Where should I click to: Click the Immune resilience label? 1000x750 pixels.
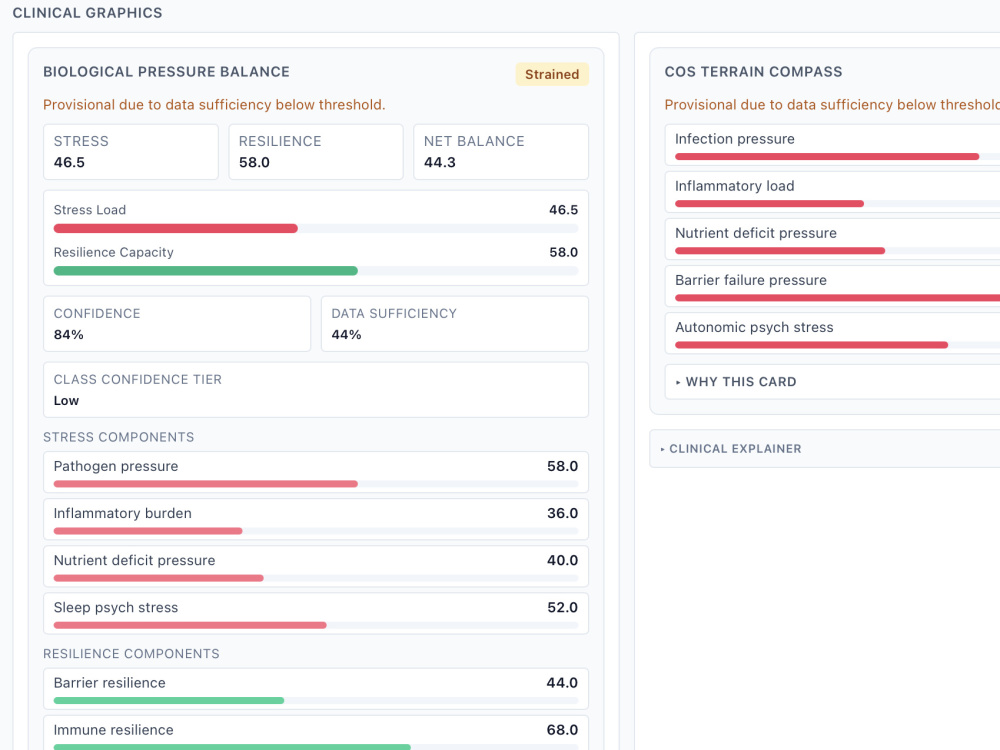click(114, 730)
